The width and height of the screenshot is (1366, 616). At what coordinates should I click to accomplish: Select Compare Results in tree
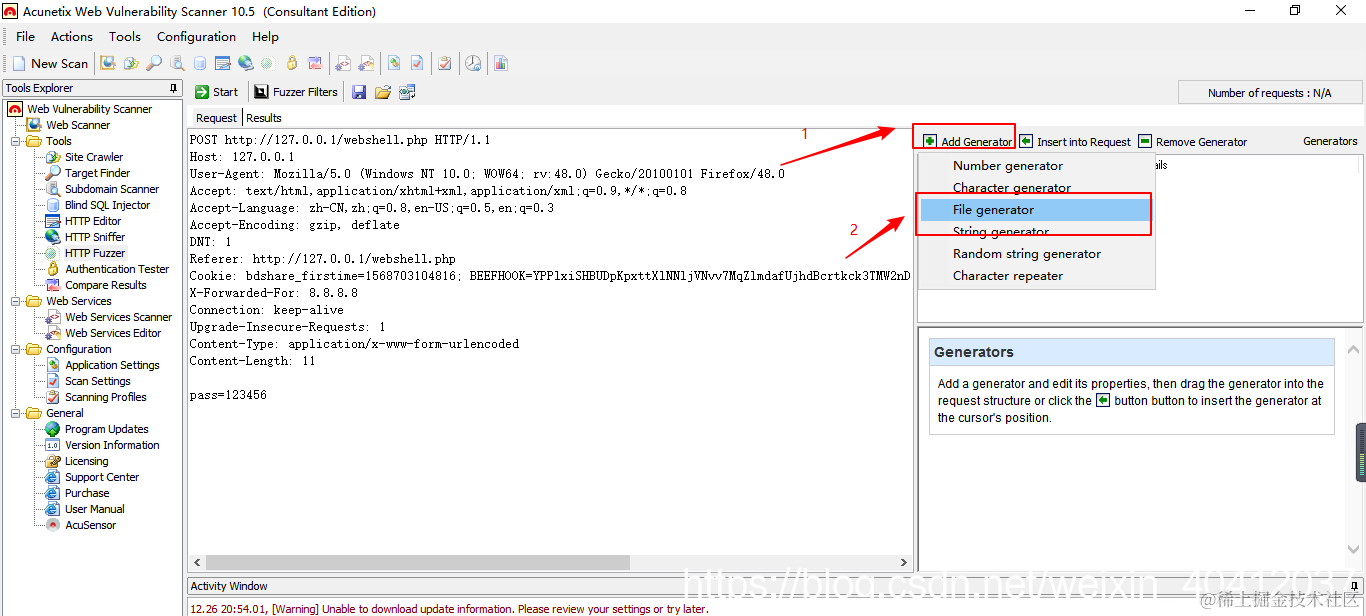106,285
